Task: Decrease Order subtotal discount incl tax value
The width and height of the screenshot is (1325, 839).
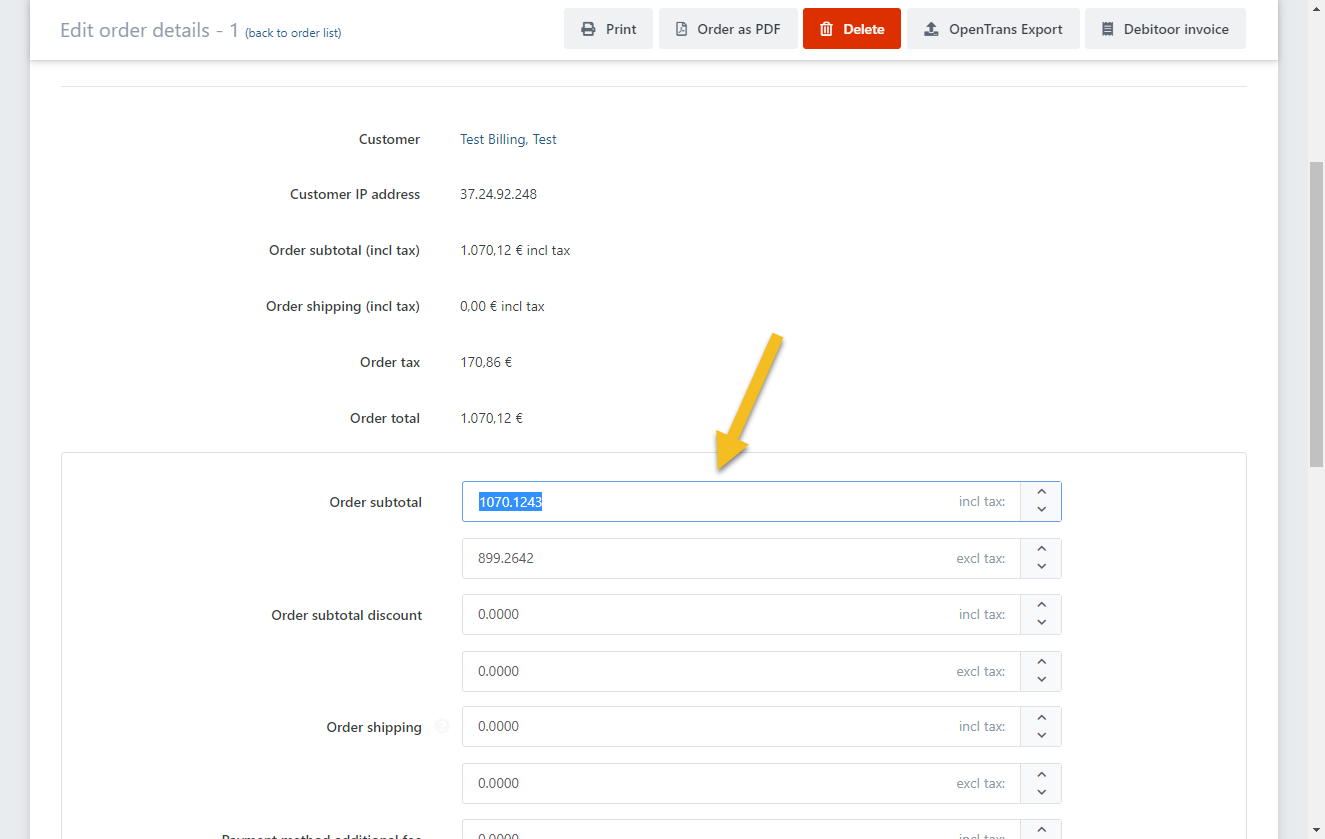Action: point(1041,623)
